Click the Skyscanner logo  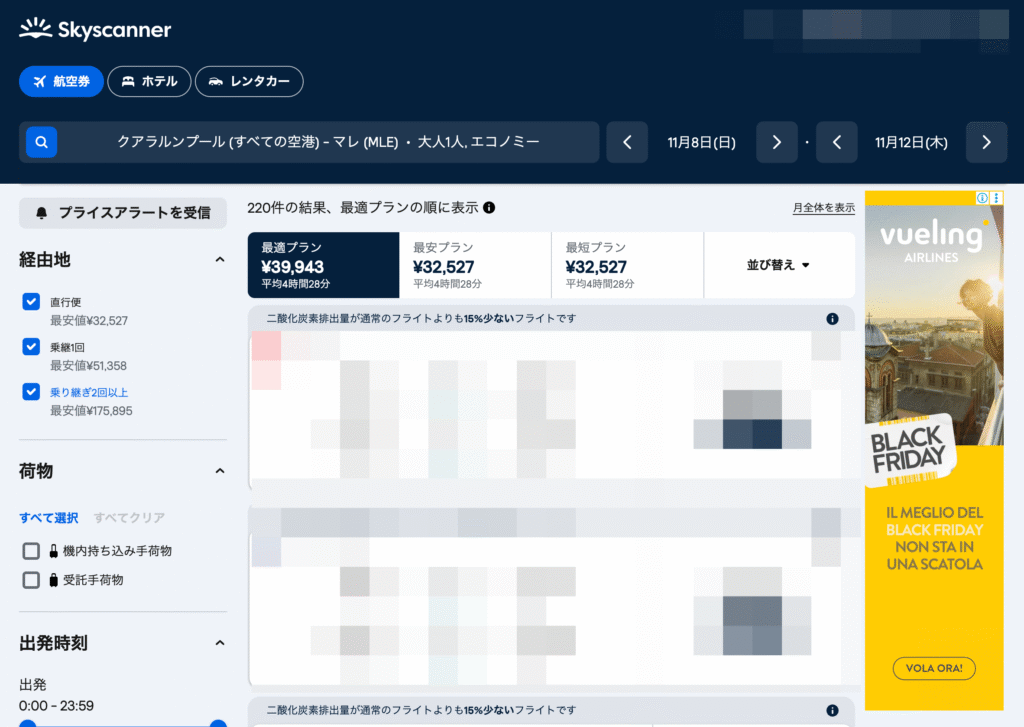(x=95, y=29)
